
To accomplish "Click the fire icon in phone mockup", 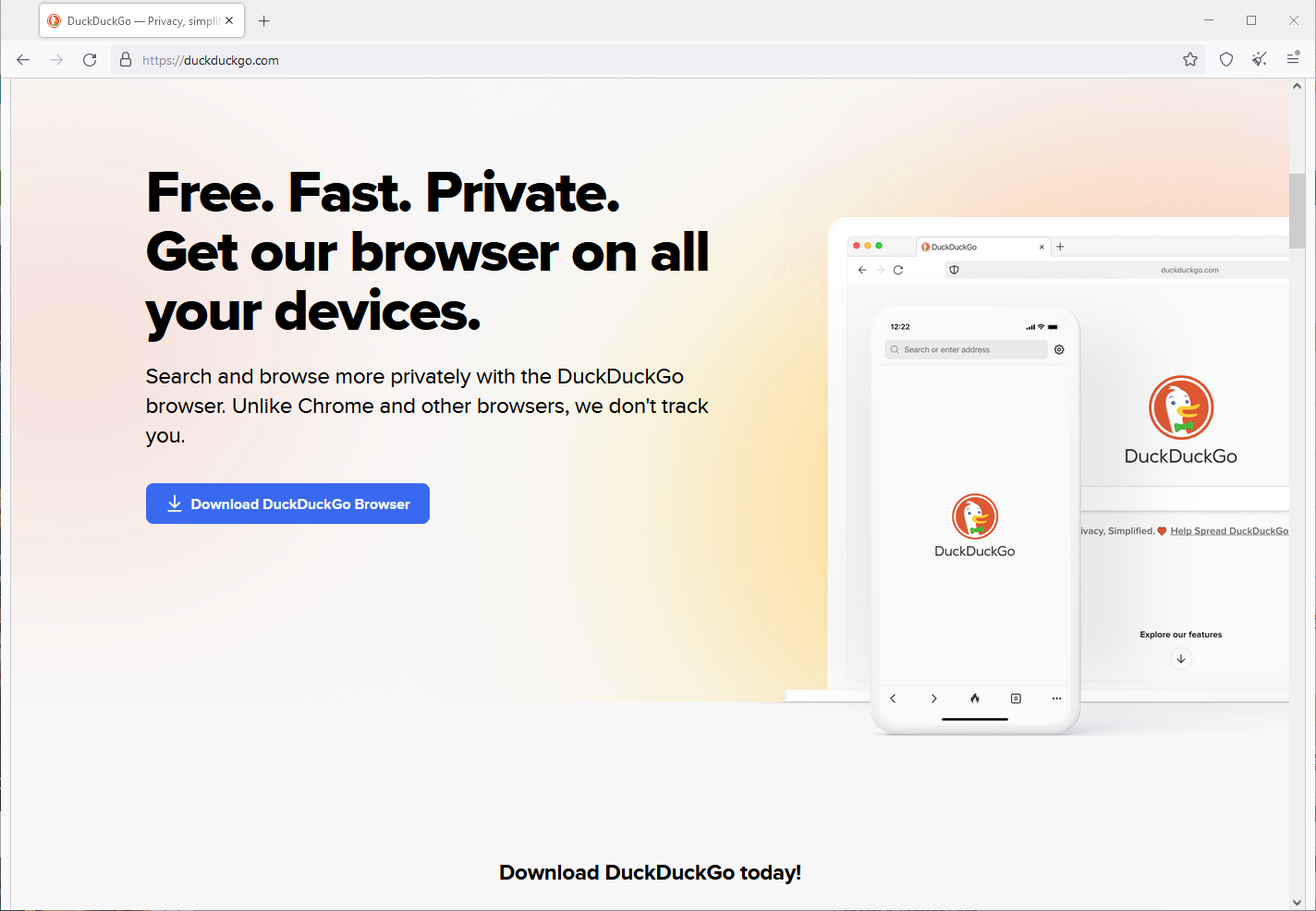I will (x=975, y=698).
